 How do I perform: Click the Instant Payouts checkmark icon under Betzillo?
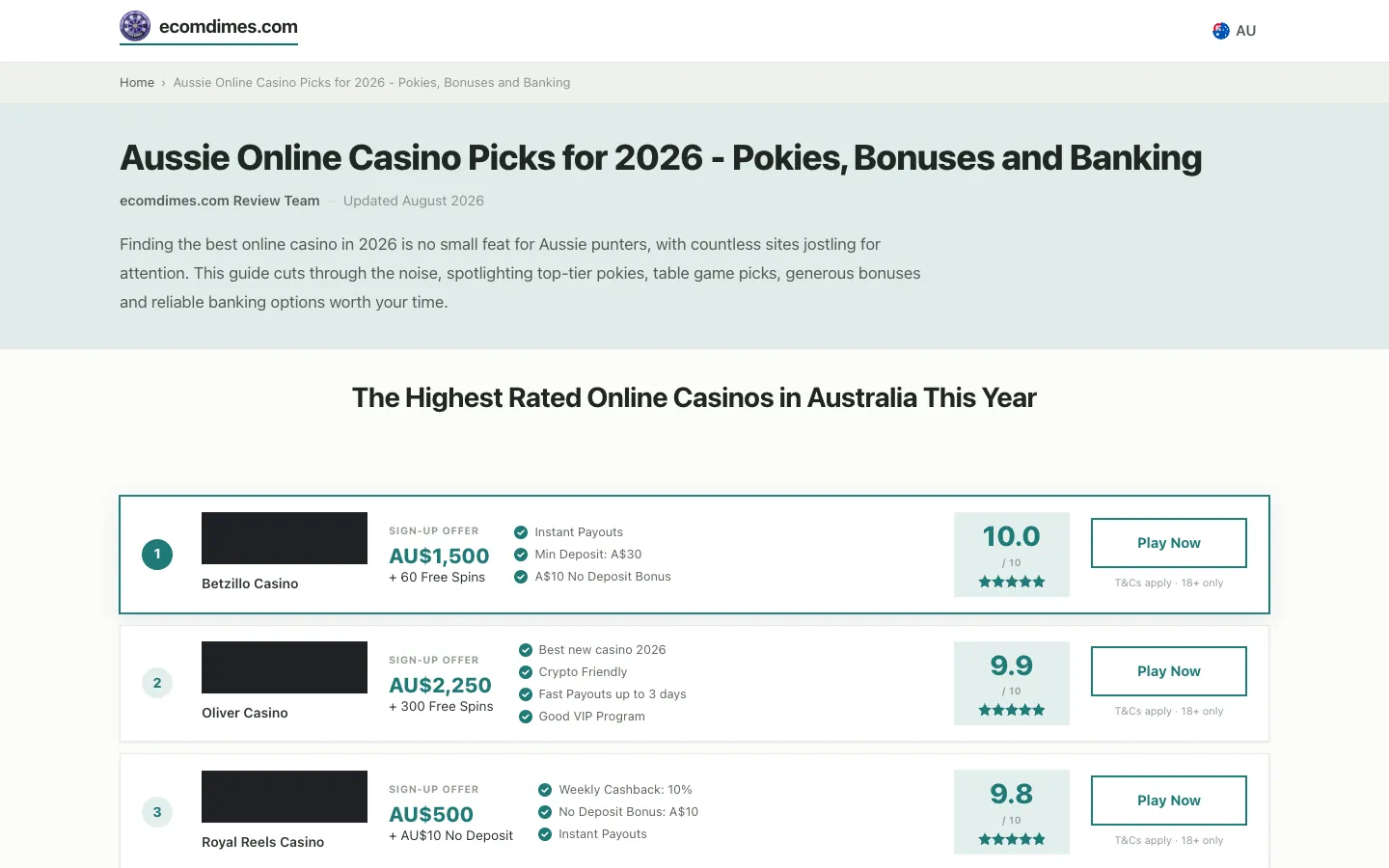click(x=521, y=532)
